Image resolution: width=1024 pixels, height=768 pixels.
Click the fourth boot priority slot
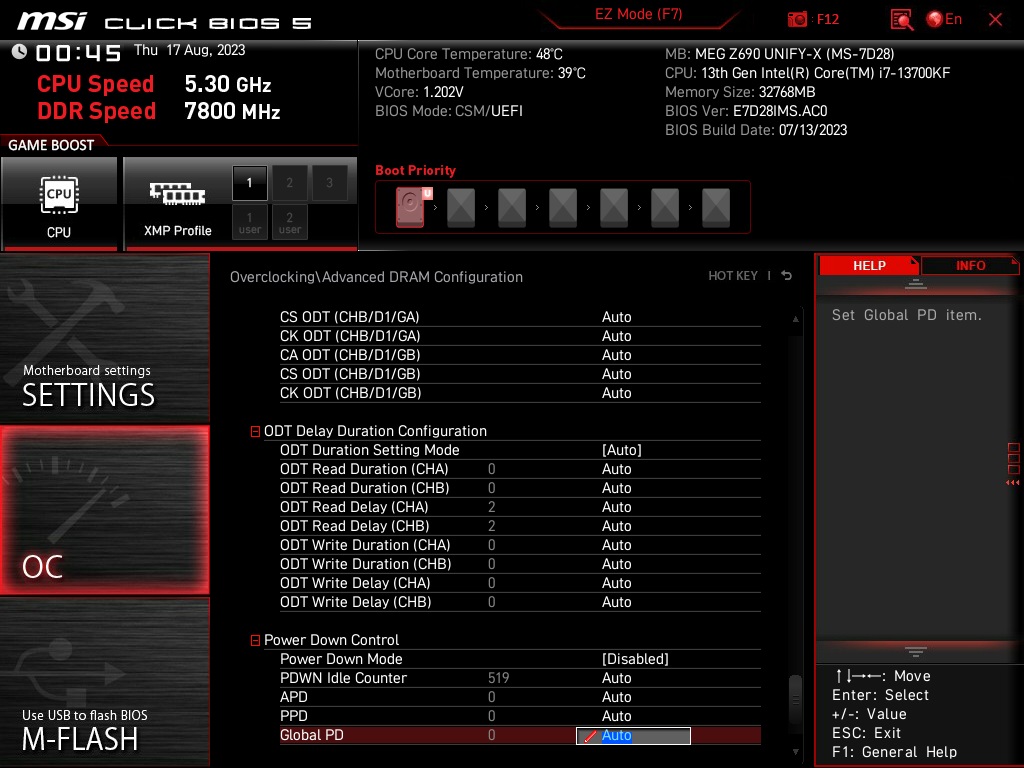pyautogui.click(x=563, y=207)
